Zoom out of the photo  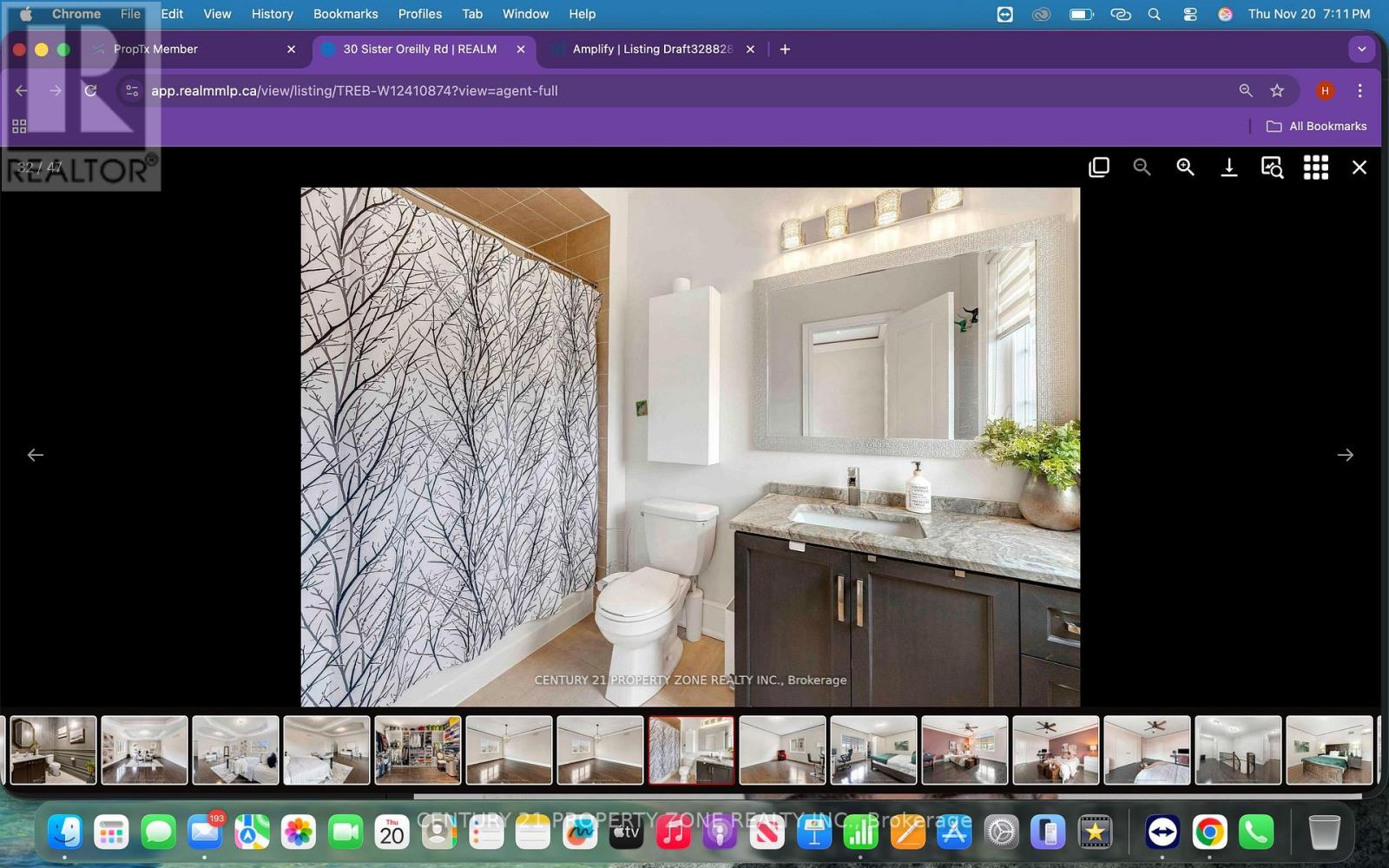click(1142, 168)
